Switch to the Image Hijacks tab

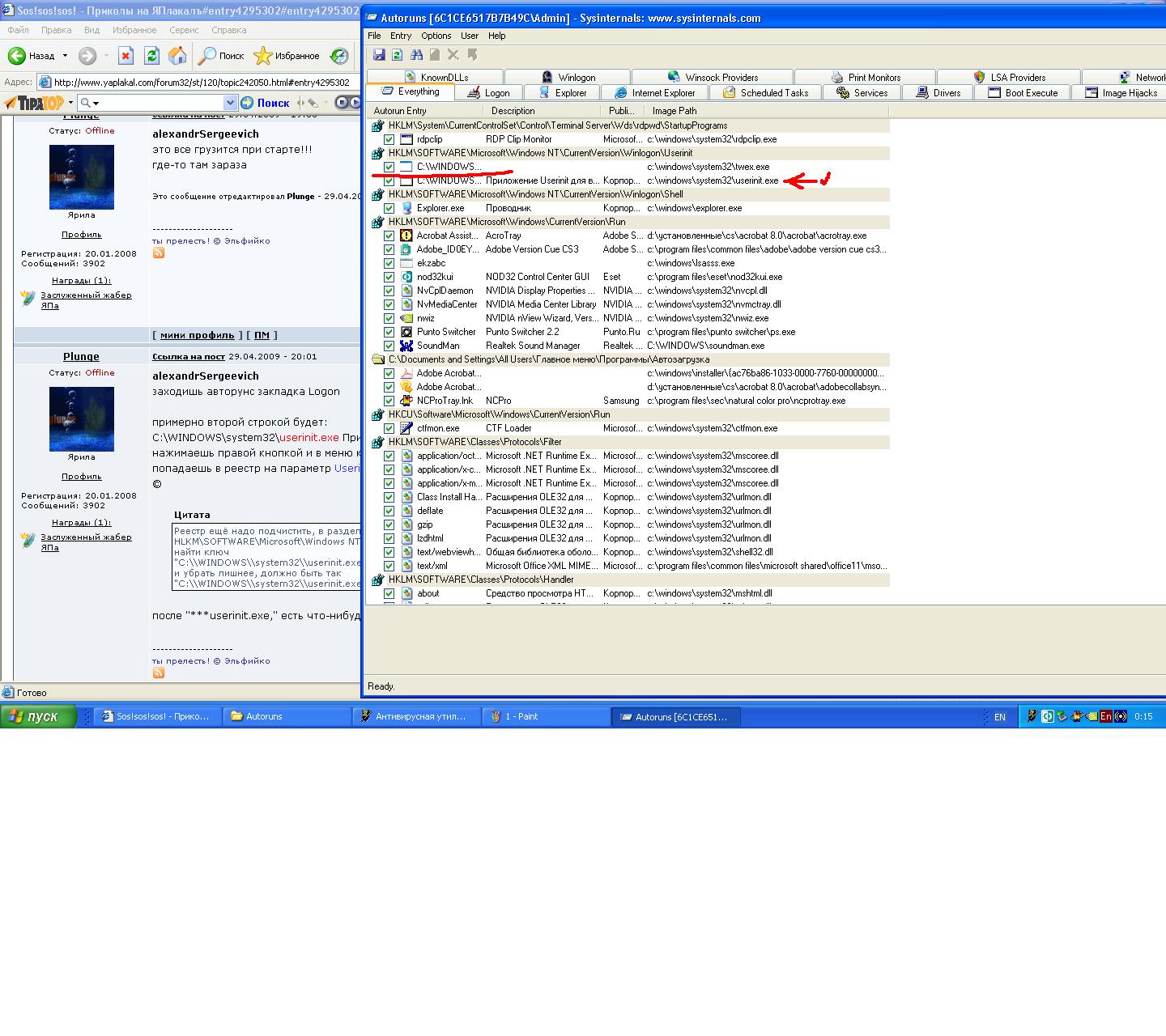1121,93
